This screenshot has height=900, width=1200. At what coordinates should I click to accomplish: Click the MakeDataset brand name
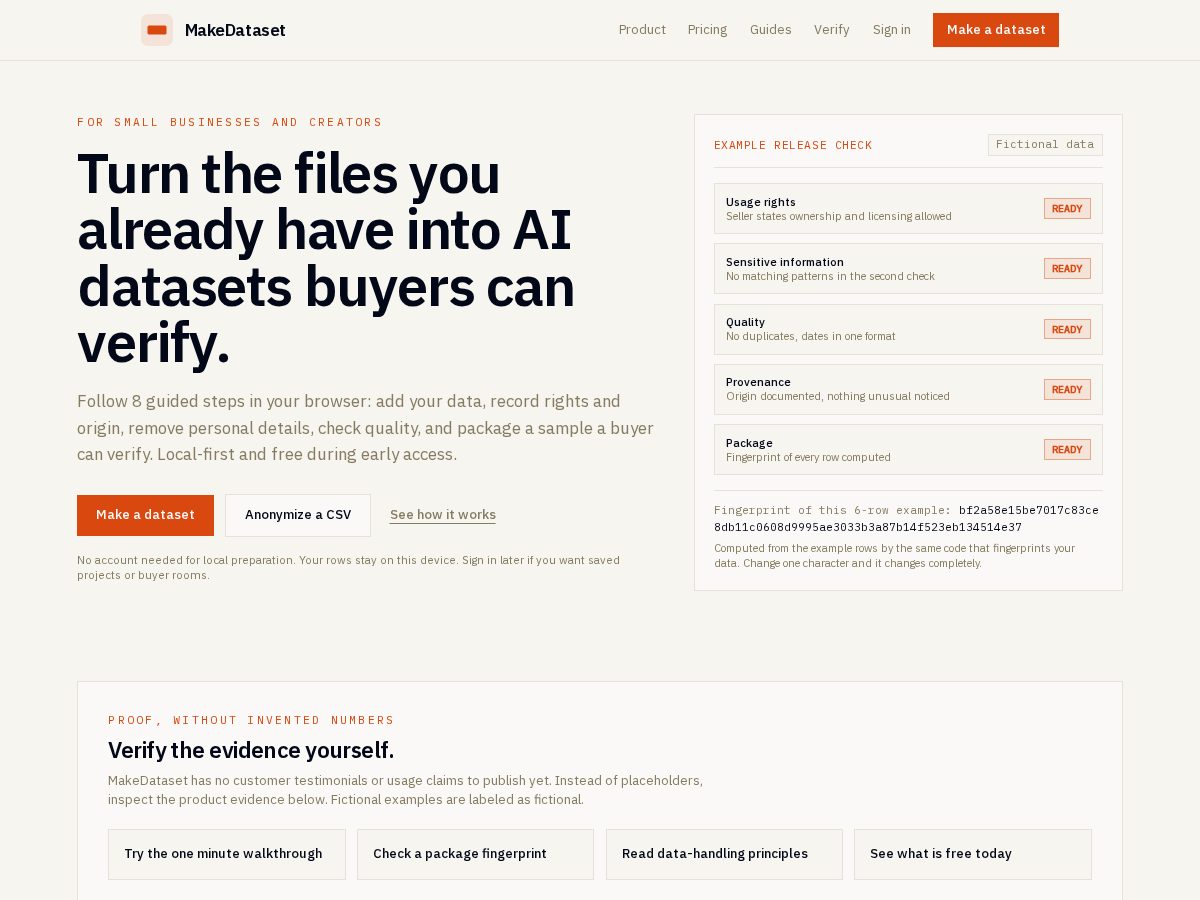click(x=235, y=30)
